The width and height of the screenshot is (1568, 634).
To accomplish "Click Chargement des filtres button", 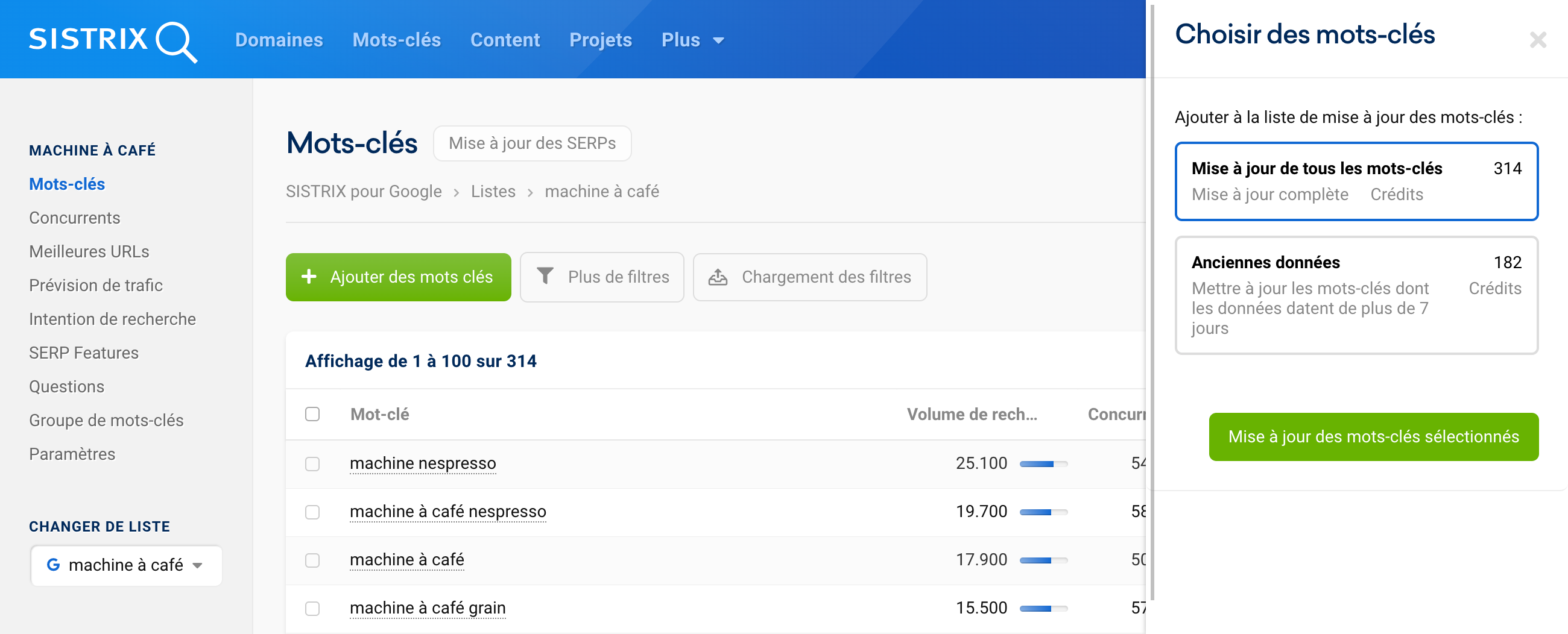I will 809,277.
